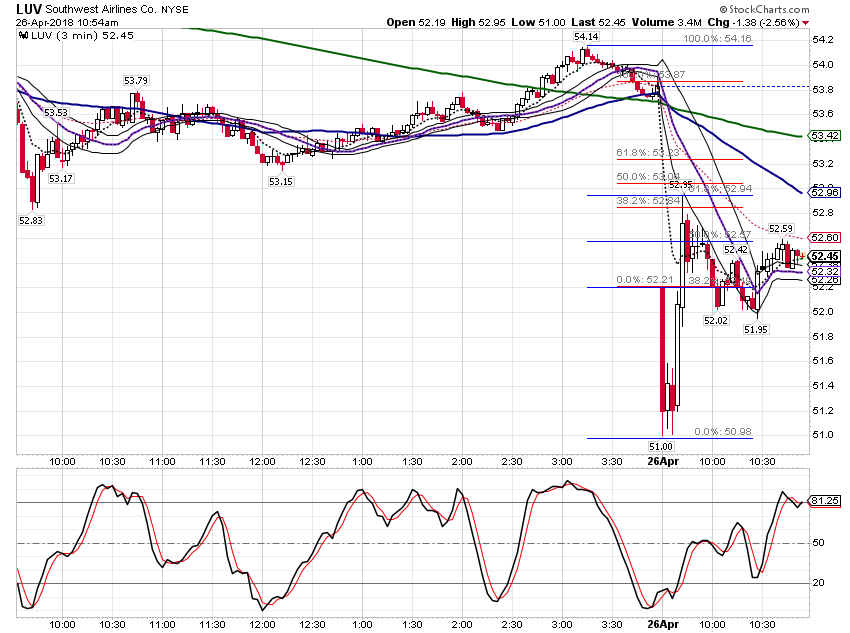Viewport: 850px width, 633px height.
Task: Click the 54.2 price axis label
Action: click(823, 40)
